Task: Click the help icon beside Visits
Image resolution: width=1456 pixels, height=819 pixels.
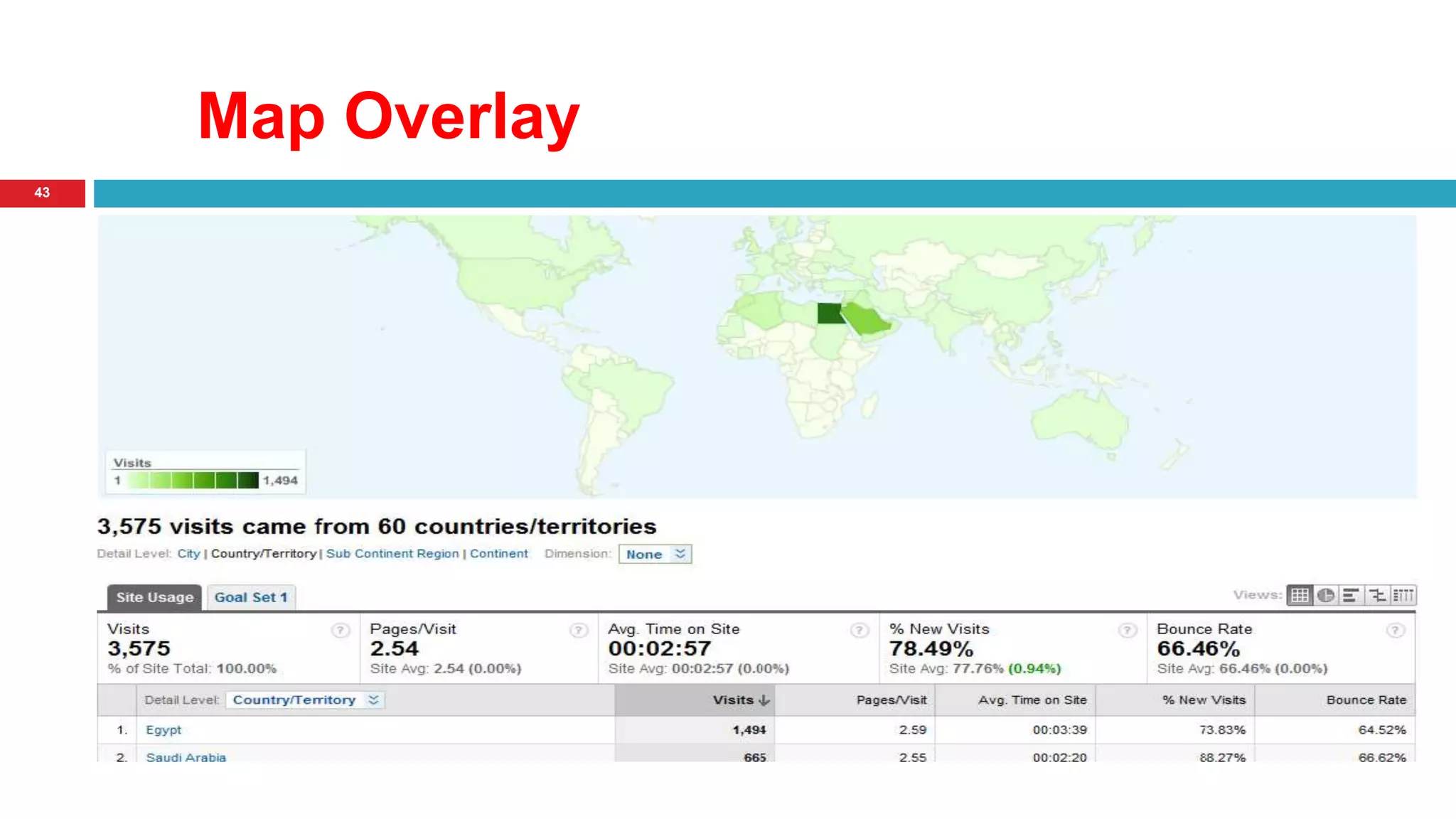Action: (341, 630)
